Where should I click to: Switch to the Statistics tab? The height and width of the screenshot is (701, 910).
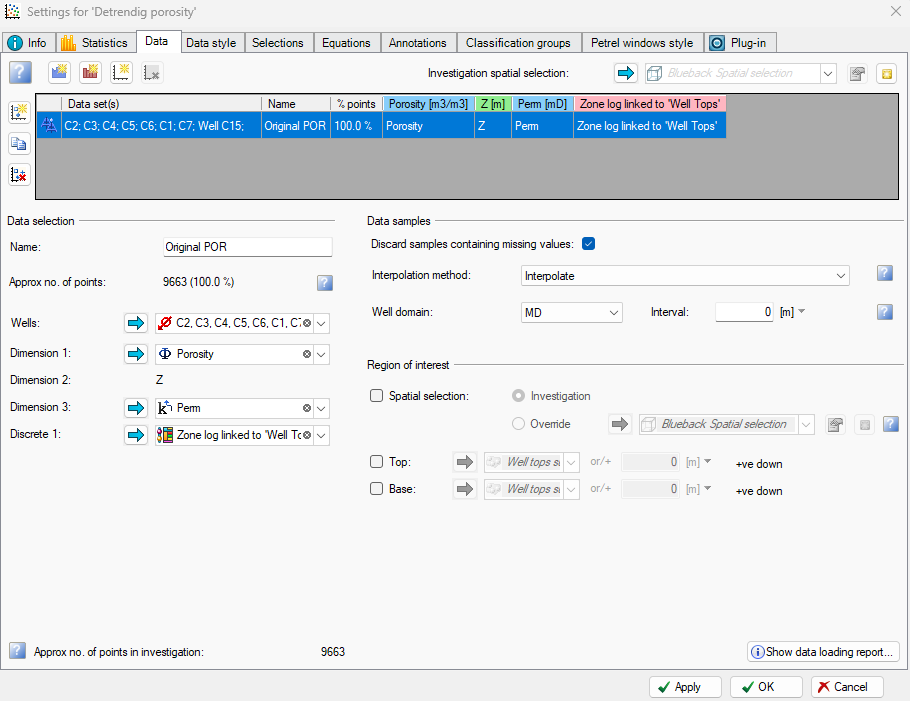[x=94, y=43]
